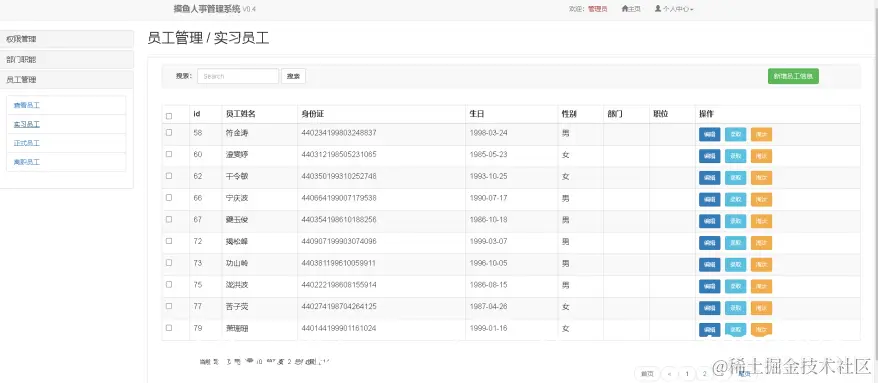Image resolution: width=878 pixels, height=383 pixels.
Task: Click the blue 编辑 button for id 75
Action: [x=709, y=286]
